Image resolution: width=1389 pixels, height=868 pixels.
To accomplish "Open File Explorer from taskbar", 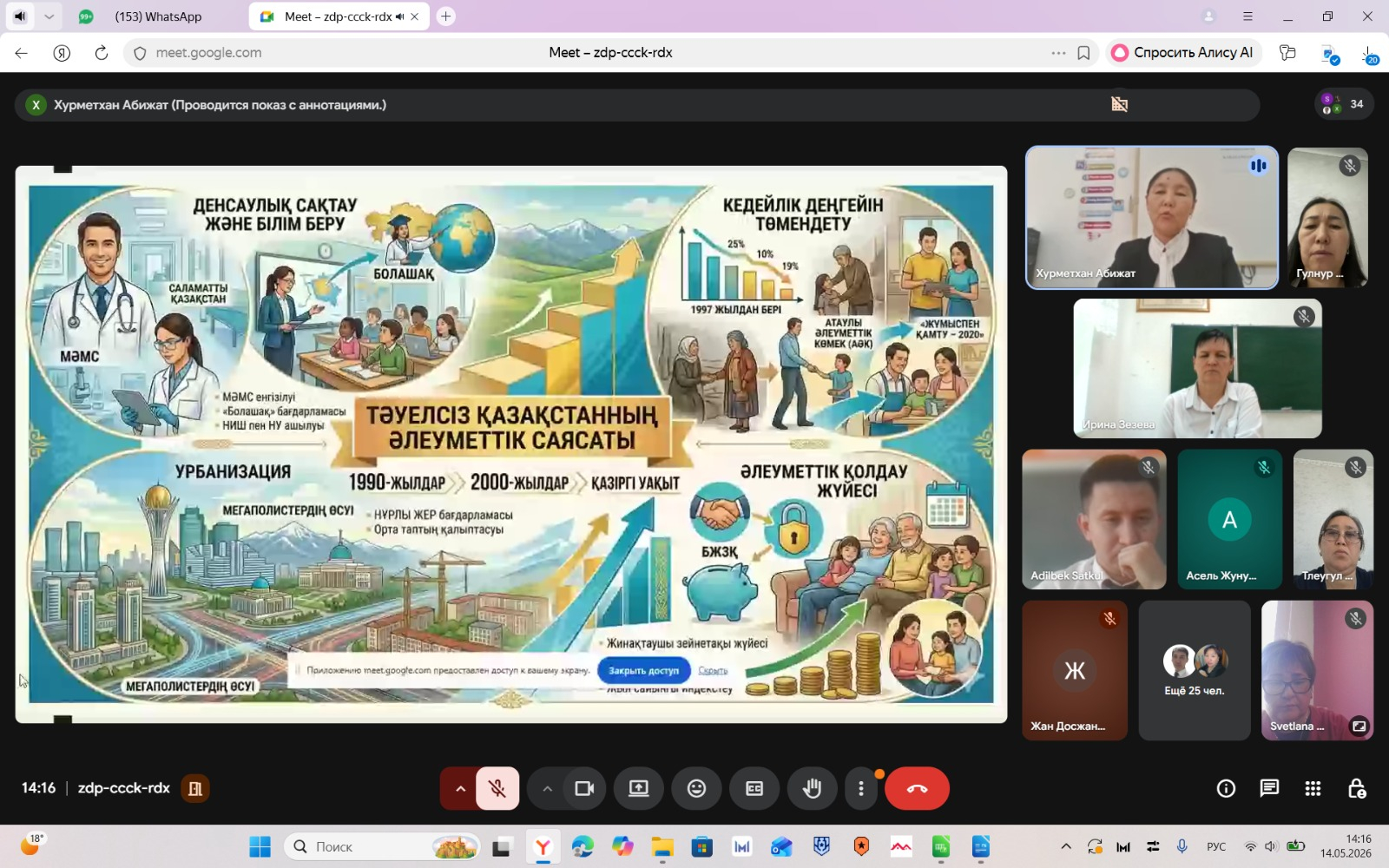I will (662, 846).
